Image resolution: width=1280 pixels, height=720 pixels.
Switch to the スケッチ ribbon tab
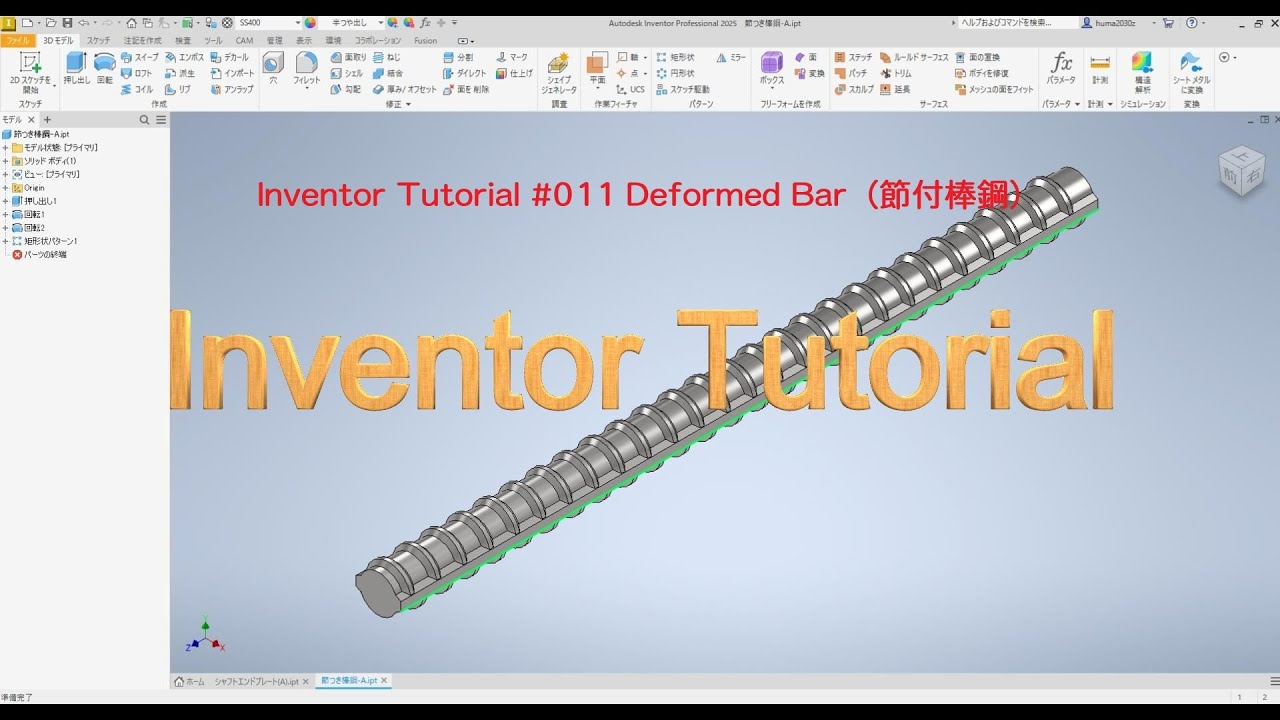[98, 41]
